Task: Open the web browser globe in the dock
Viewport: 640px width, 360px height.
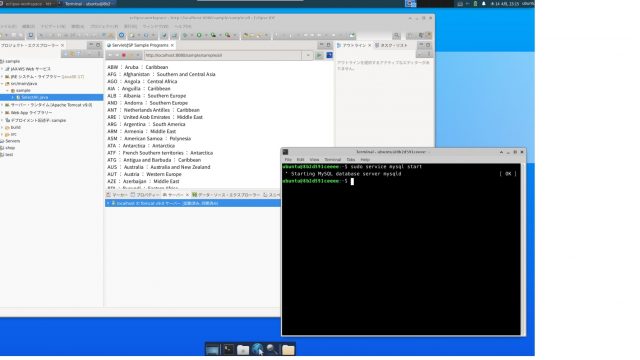Action: [x=258, y=349]
